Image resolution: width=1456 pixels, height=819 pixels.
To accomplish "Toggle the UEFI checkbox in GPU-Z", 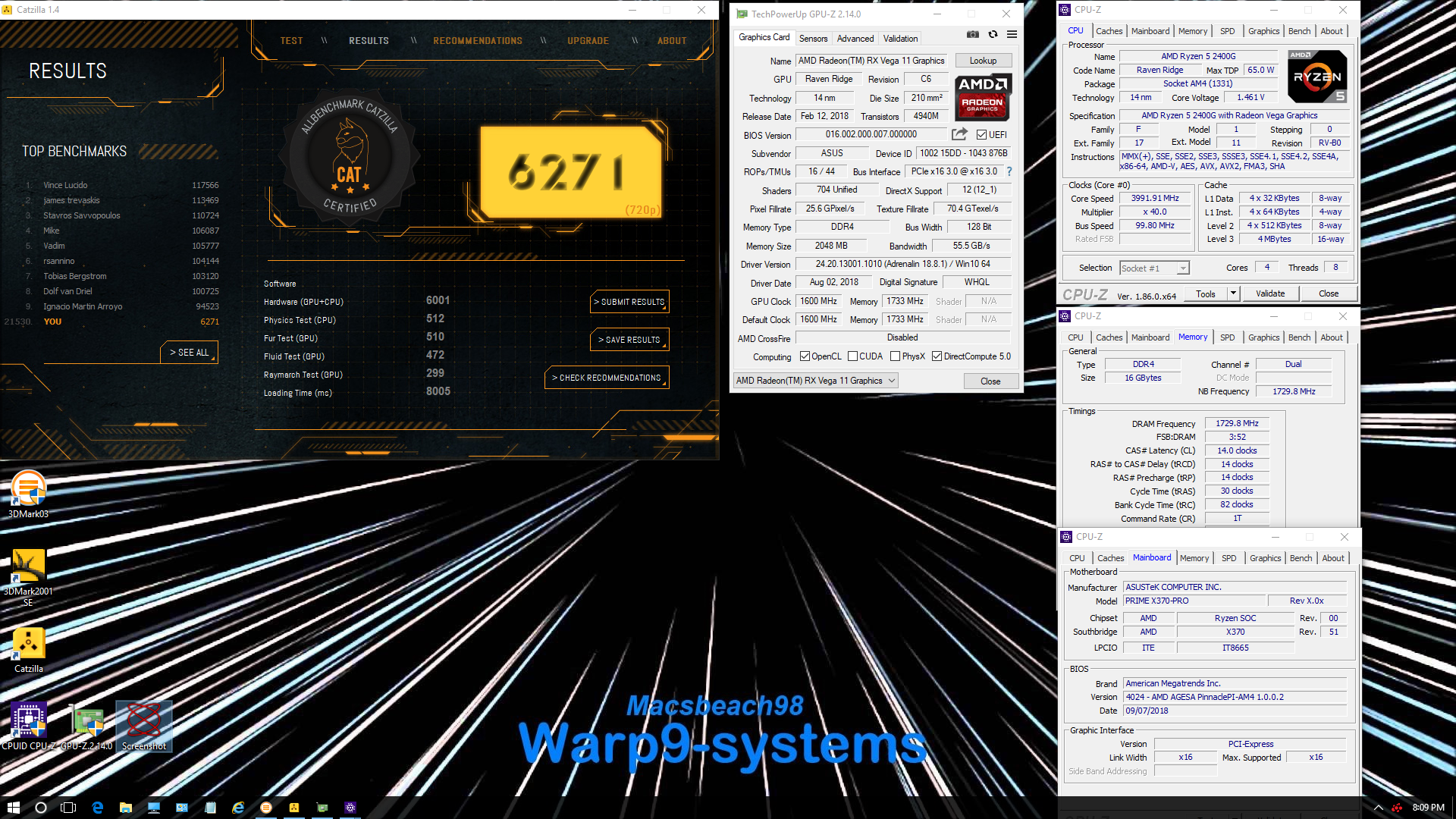I will pos(981,135).
